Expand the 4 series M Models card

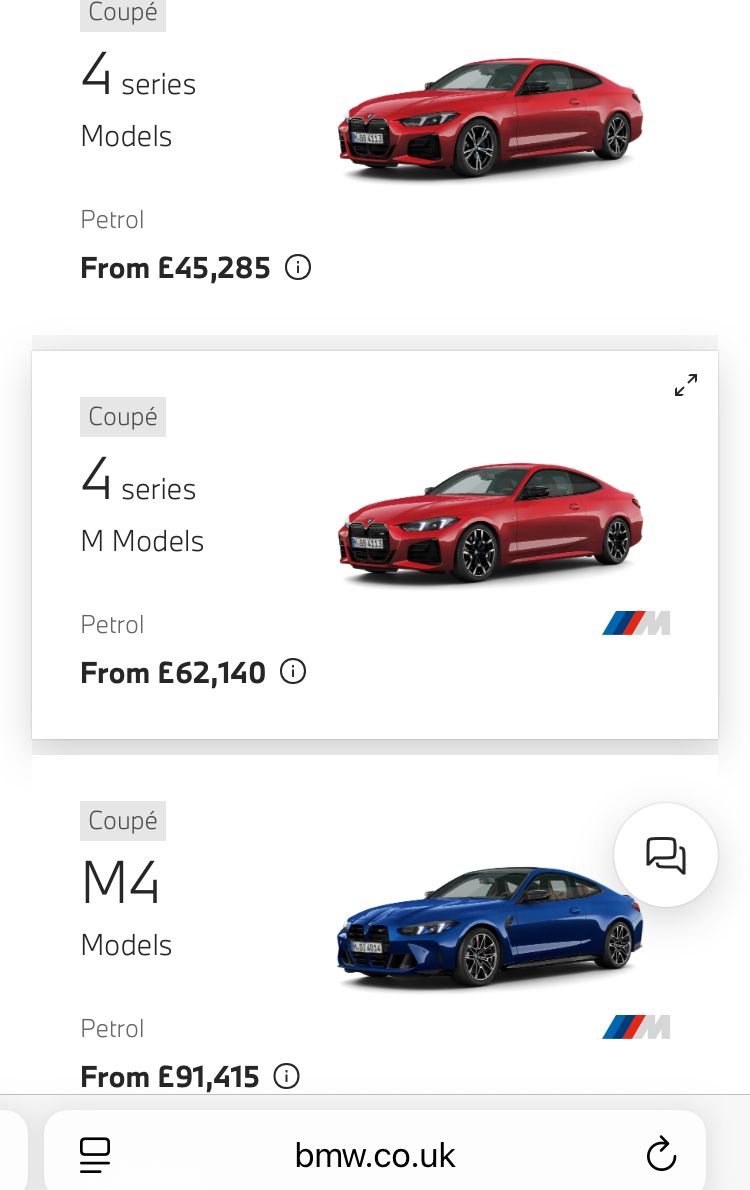click(x=686, y=385)
